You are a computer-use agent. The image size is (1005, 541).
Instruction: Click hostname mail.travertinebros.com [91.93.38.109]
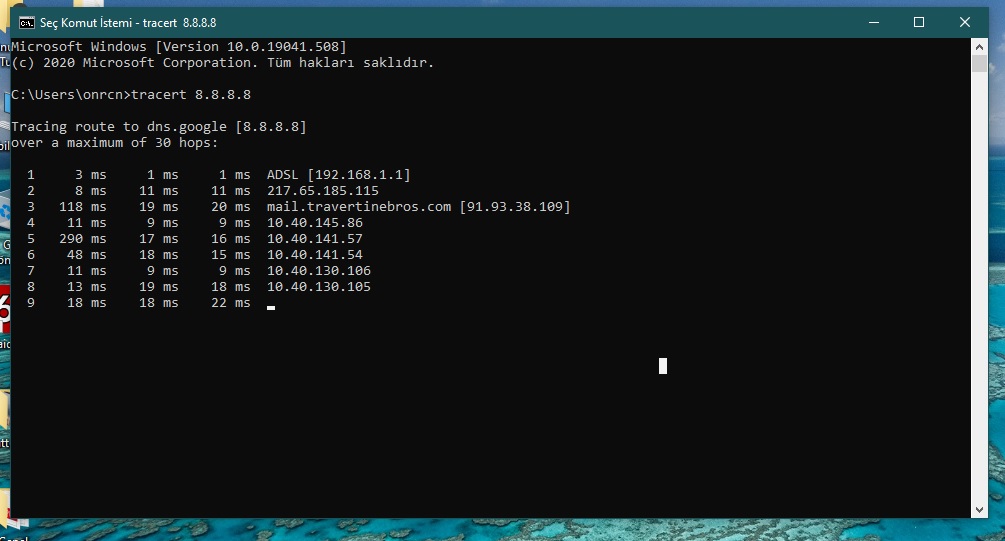click(419, 207)
